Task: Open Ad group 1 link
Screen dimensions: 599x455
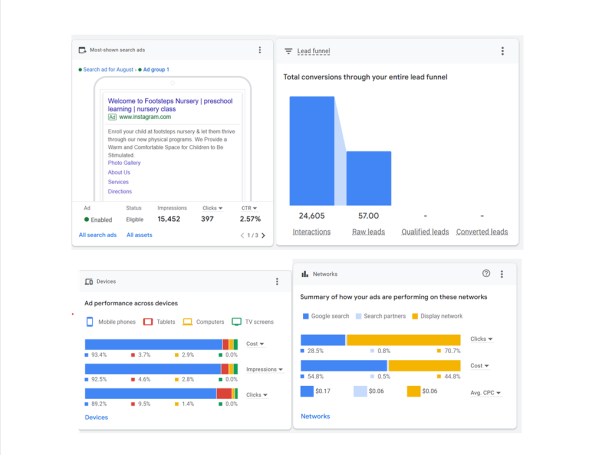Action: [156, 70]
